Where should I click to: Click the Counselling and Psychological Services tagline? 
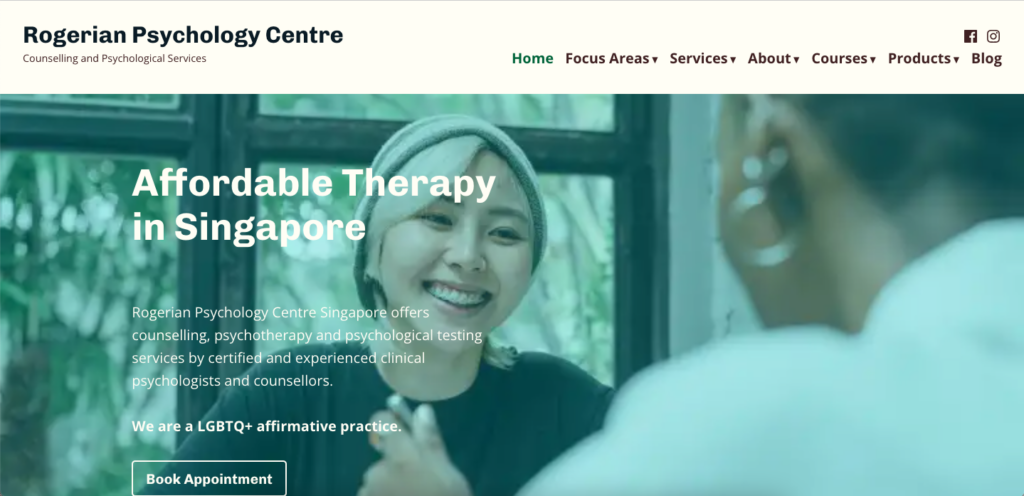(x=114, y=58)
